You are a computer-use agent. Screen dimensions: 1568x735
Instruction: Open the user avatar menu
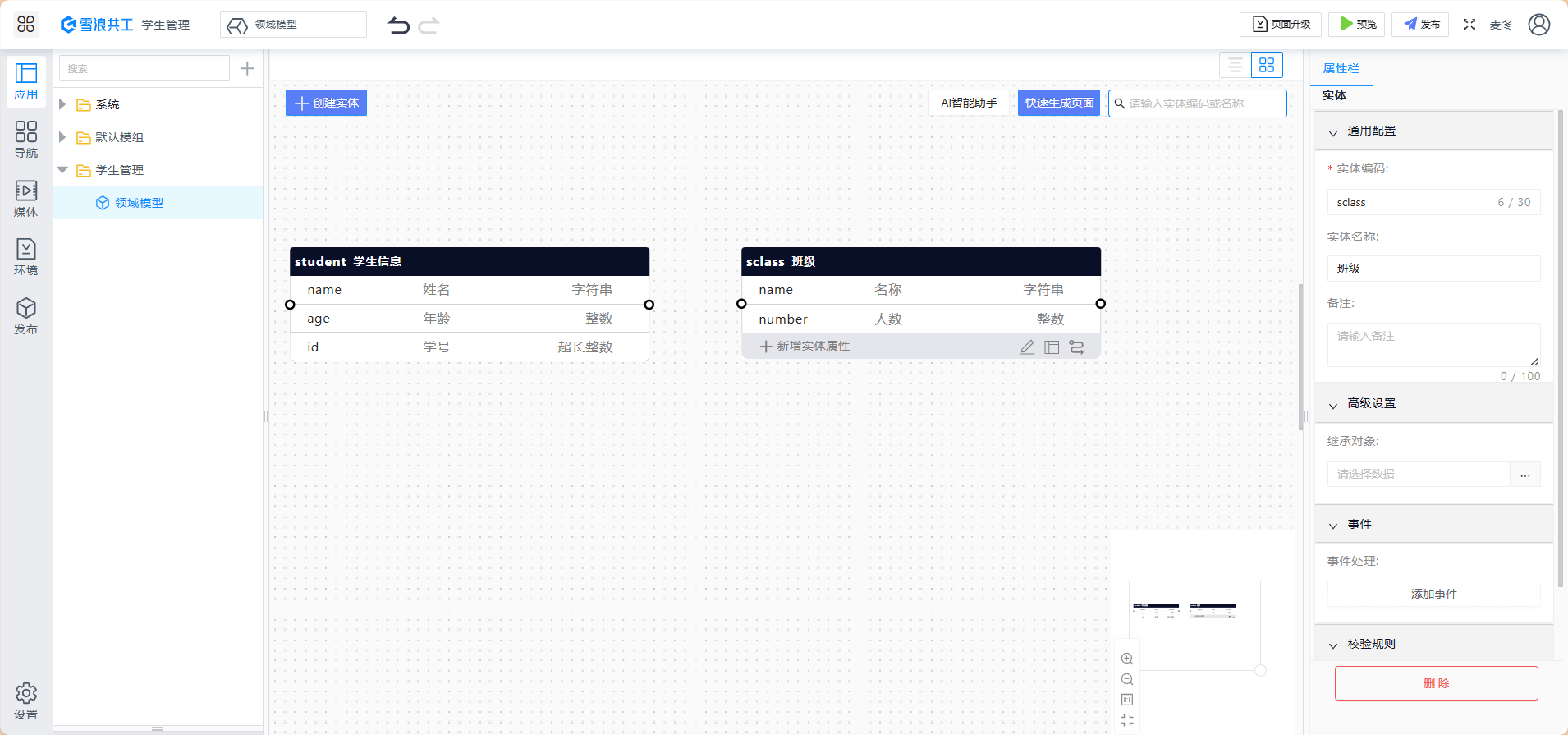pyautogui.click(x=1539, y=25)
